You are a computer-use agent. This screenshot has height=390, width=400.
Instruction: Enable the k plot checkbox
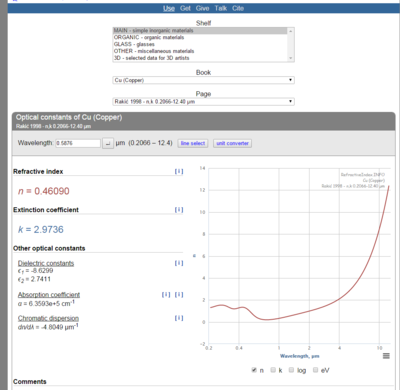click(273, 370)
